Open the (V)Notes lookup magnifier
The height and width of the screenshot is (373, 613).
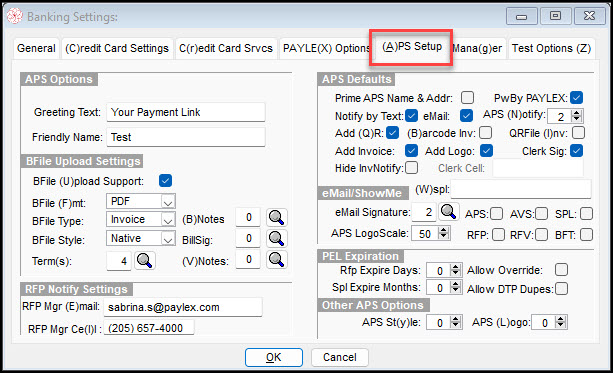coord(277,259)
